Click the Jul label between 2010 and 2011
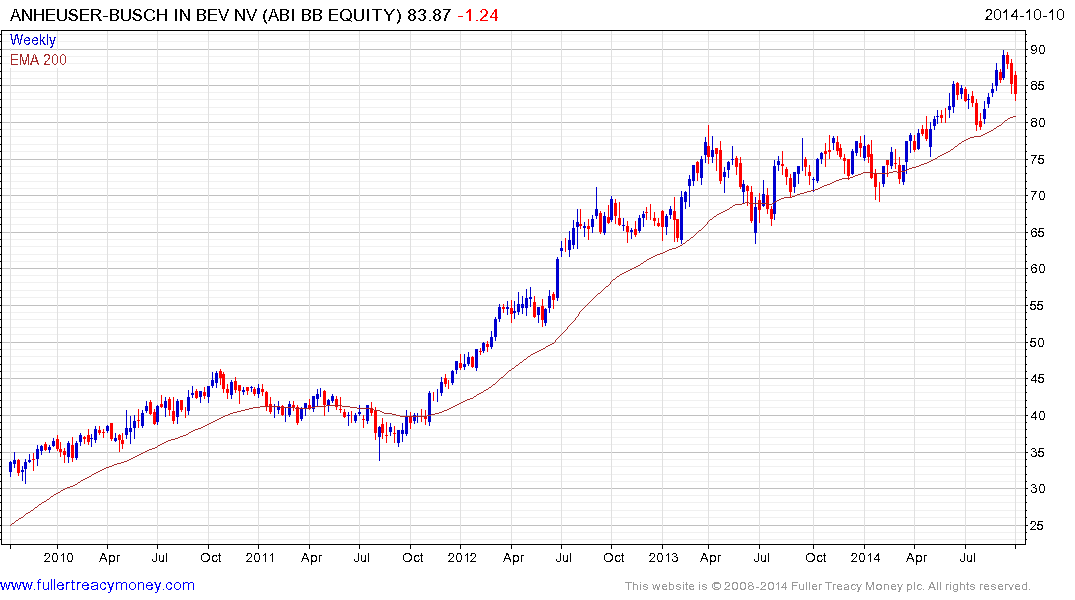1075x600 pixels. 159,557
